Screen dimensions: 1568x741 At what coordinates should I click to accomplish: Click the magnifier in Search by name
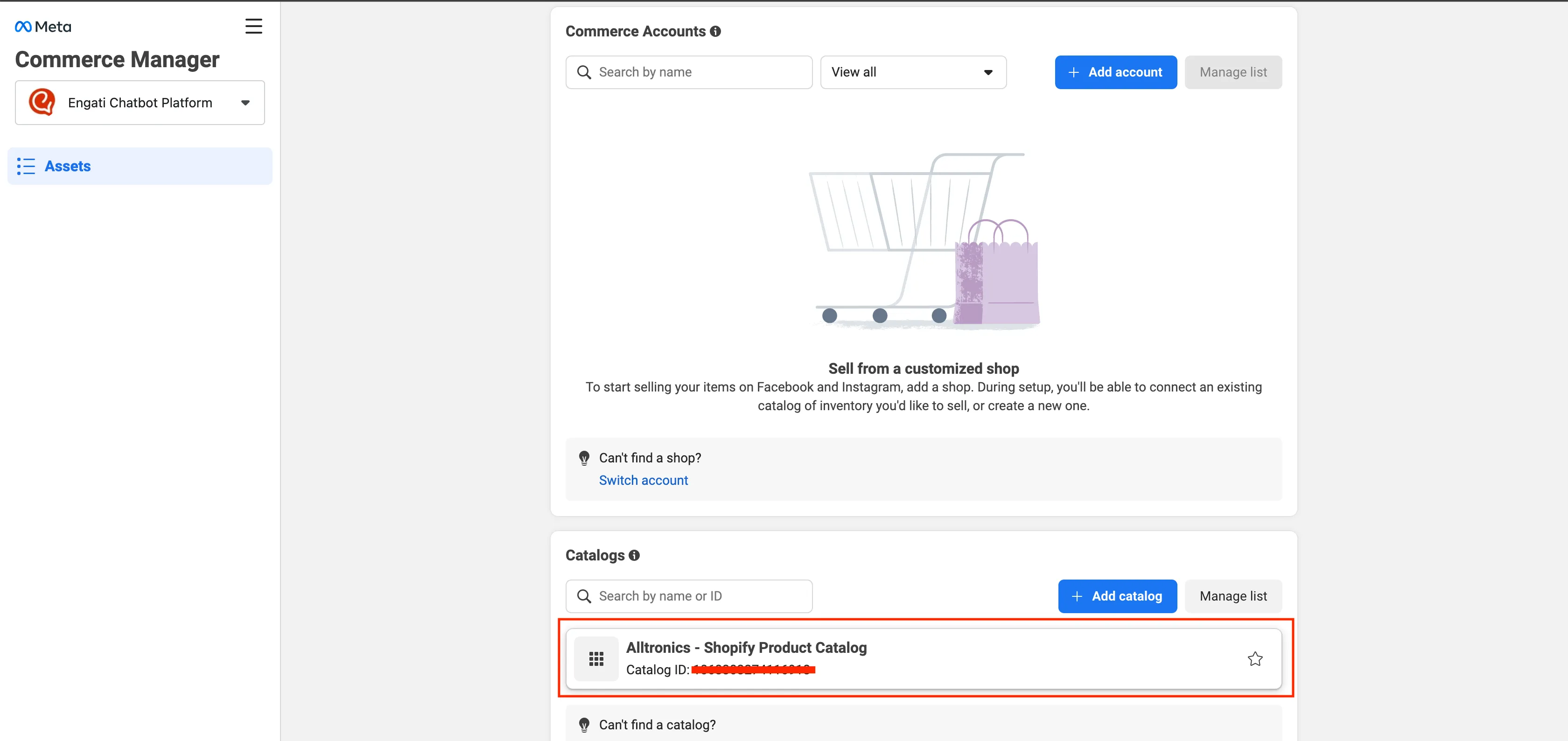click(x=584, y=72)
